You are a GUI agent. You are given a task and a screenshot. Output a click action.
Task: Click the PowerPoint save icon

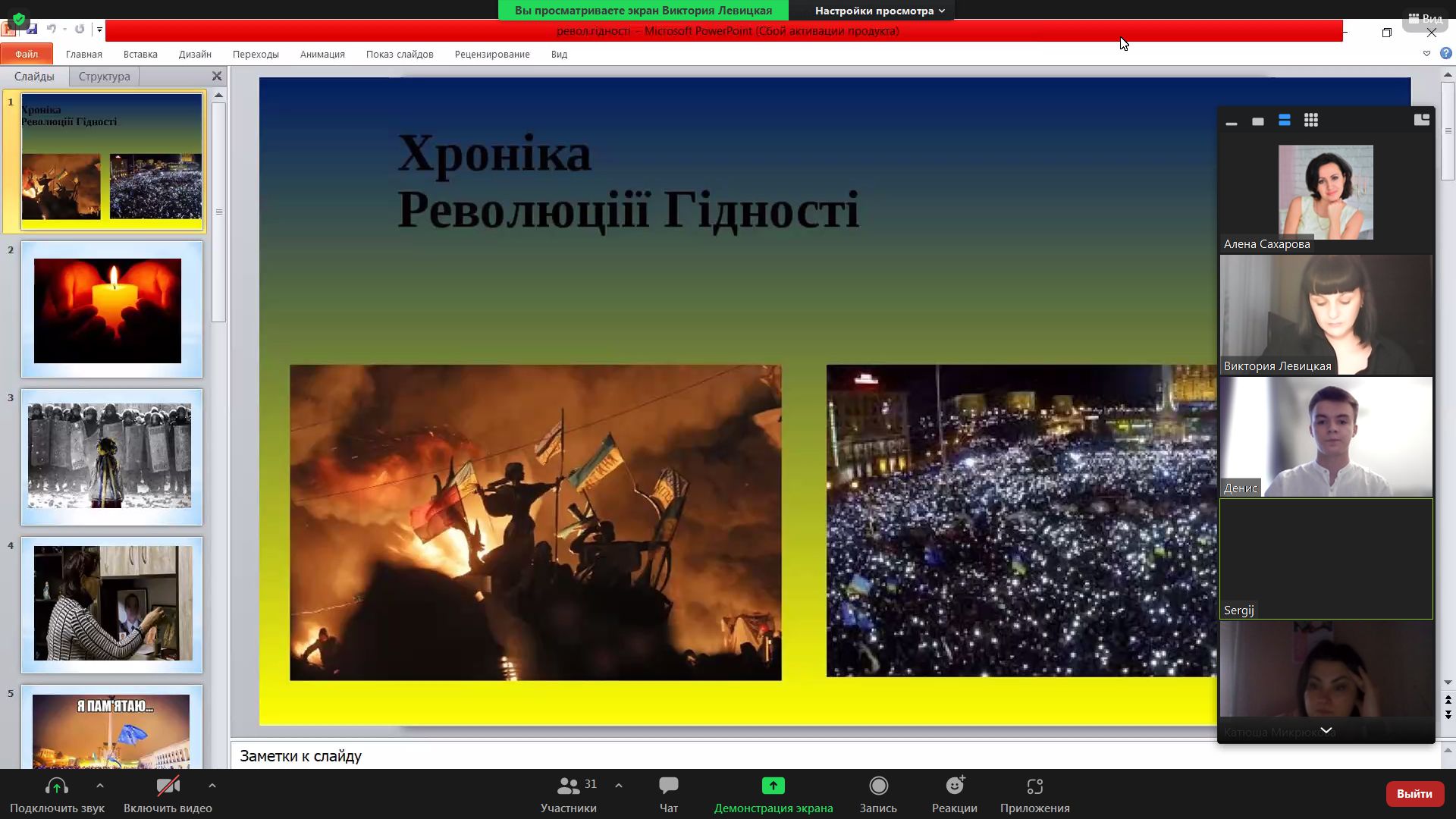pyautogui.click(x=32, y=30)
